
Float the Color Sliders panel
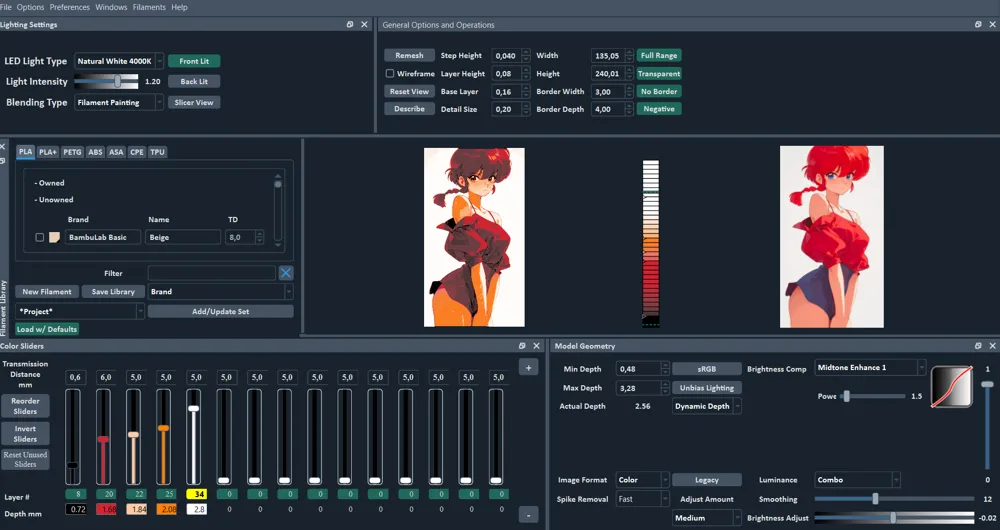point(522,346)
